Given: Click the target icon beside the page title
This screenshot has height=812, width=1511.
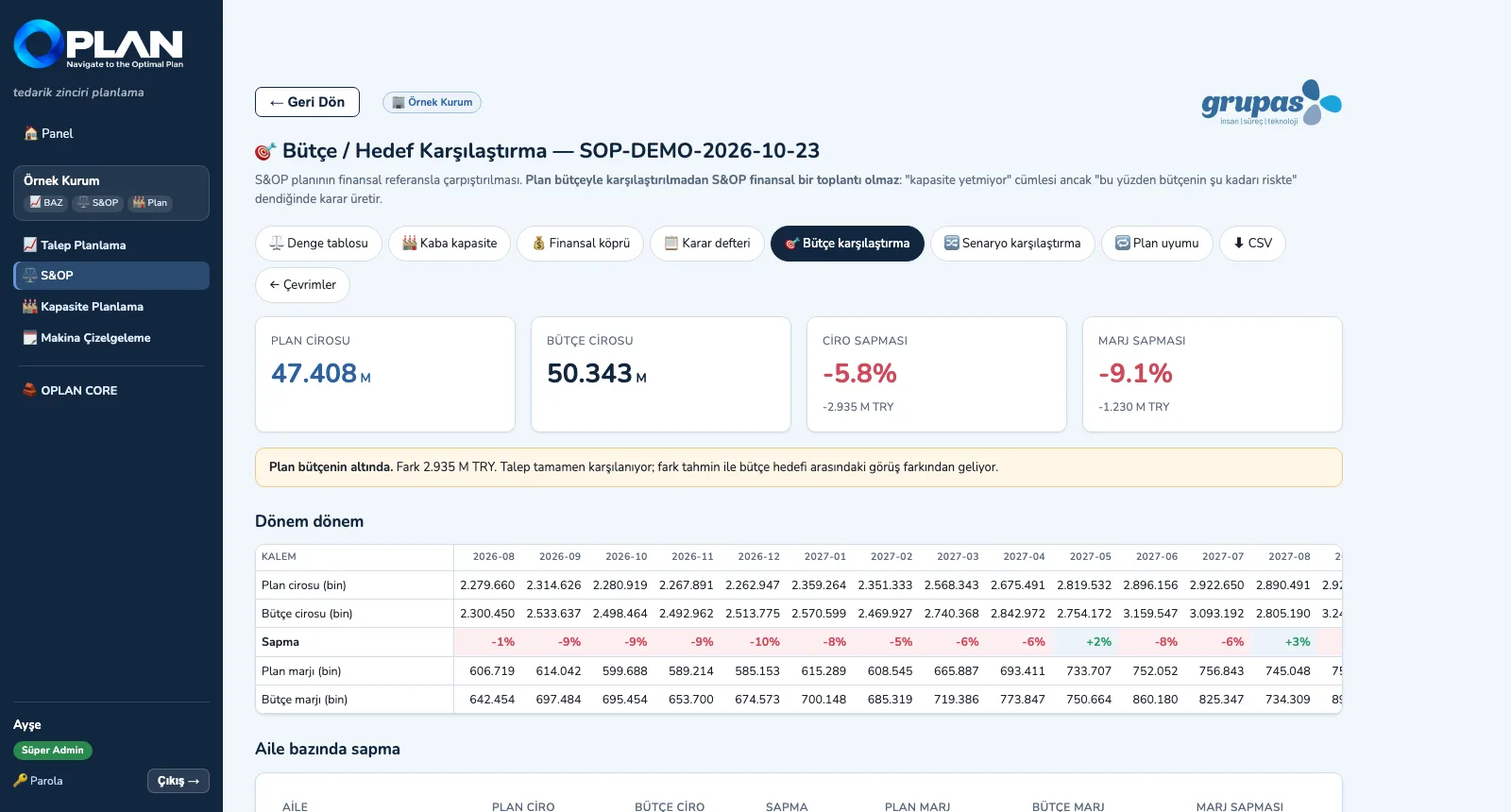Looking at the screenshot, I should coord(265,151).
